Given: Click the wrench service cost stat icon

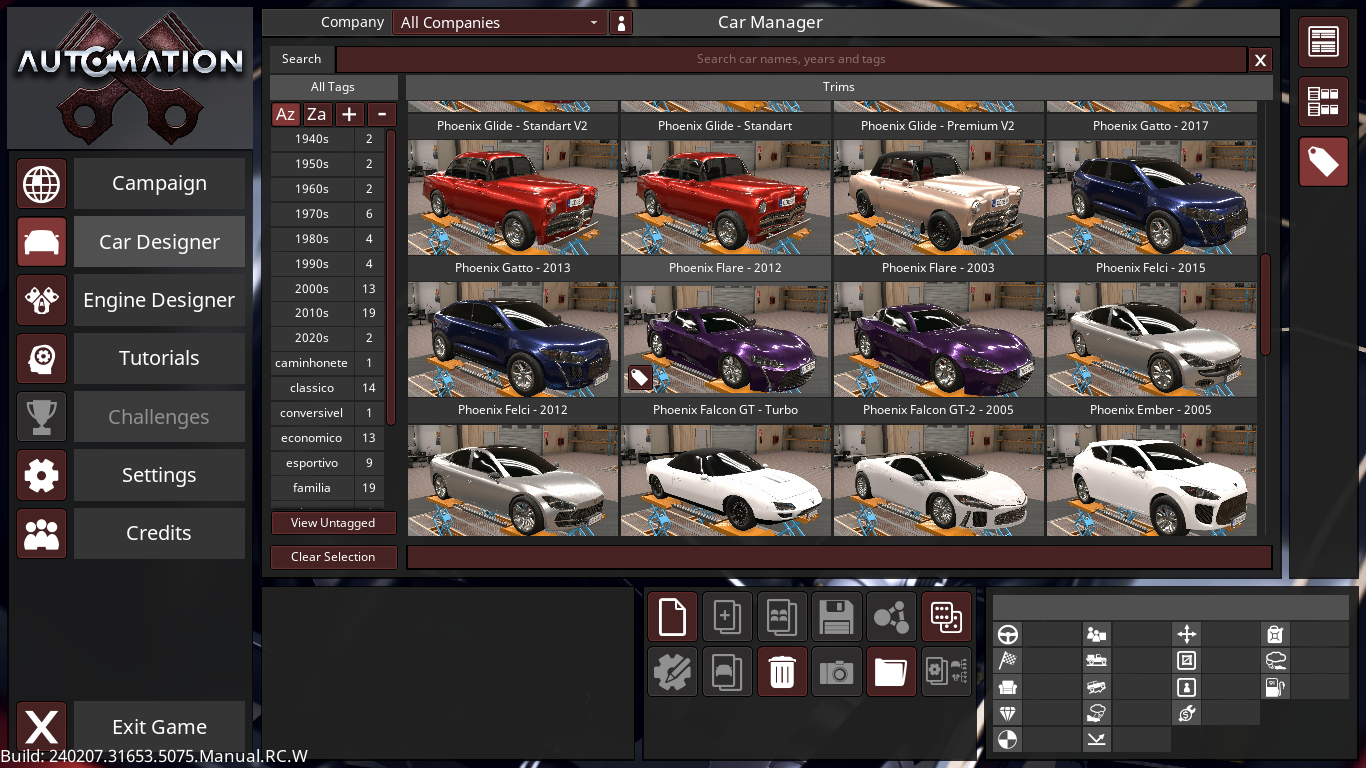Looking at the screenshot, I should (1186, 713).
